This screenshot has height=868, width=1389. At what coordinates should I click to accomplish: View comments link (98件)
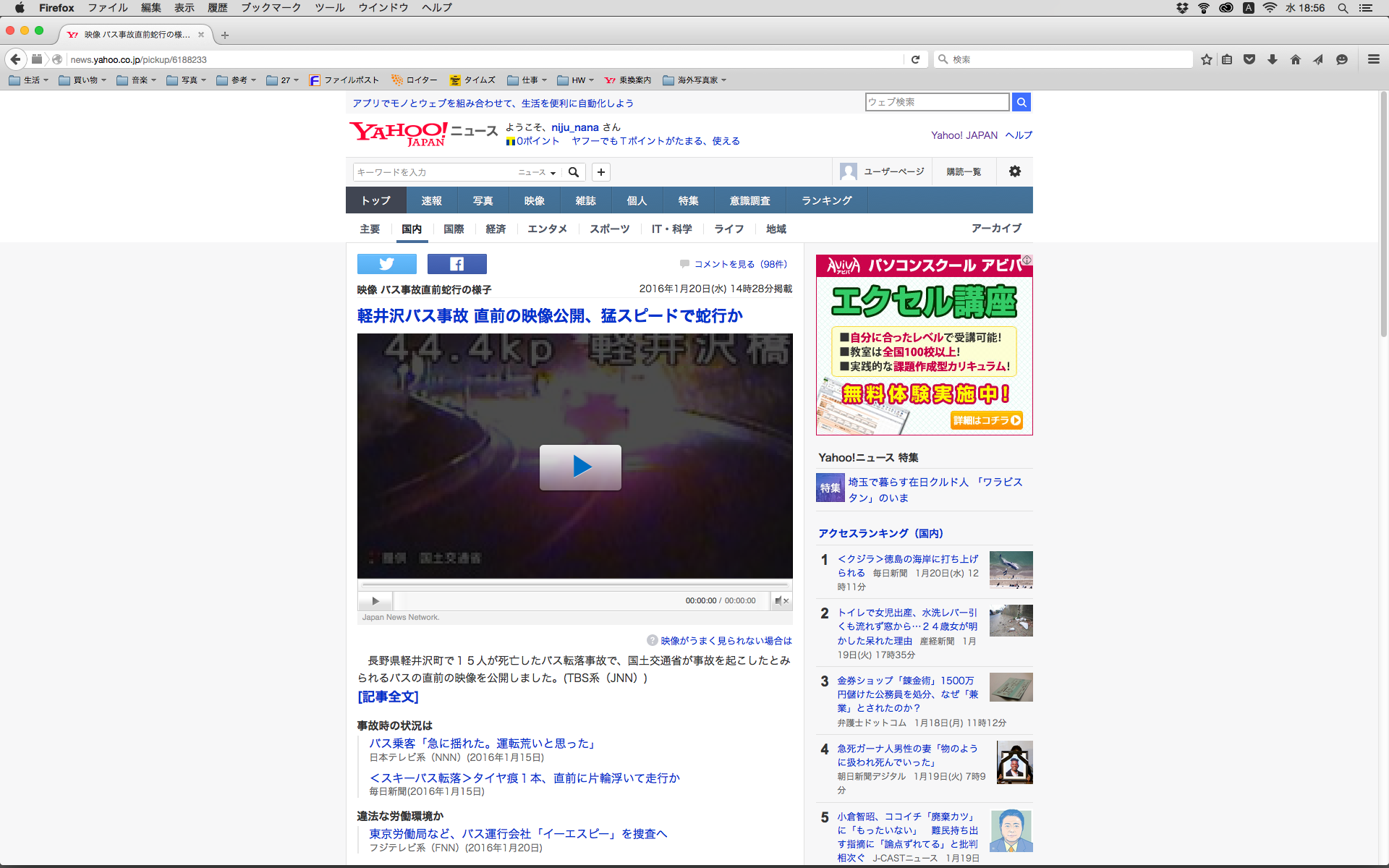coord(739,264)
